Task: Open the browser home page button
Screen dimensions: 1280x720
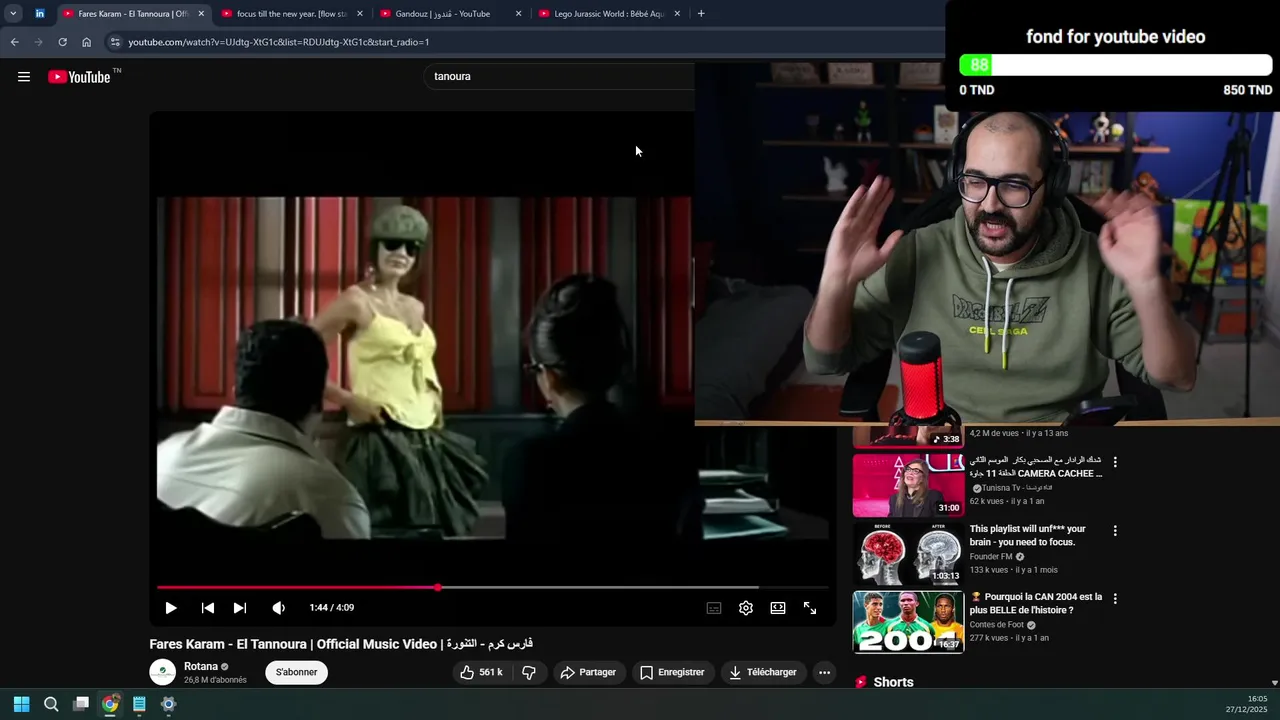Action: click(86, 42)
